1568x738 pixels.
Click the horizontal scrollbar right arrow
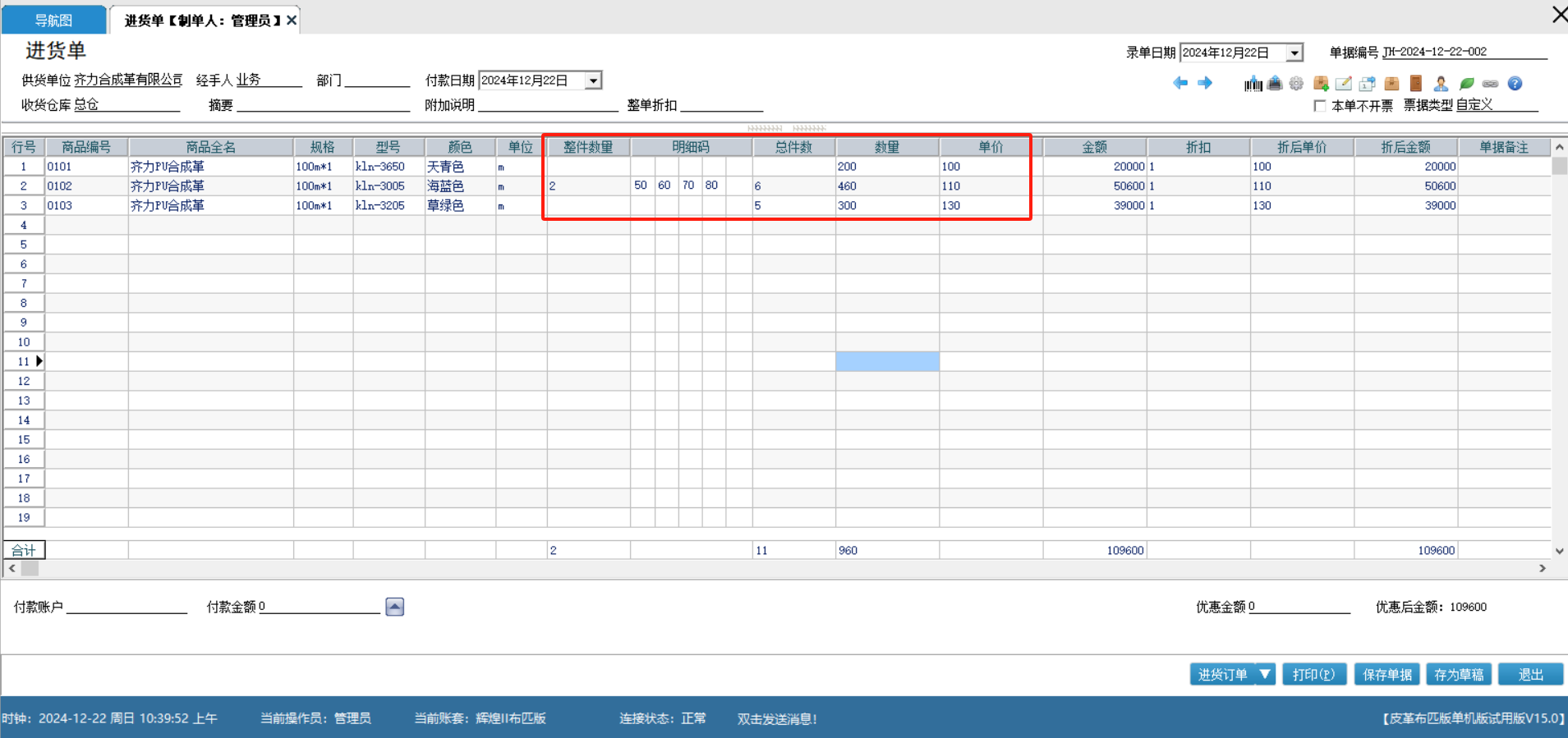pos(1543,568)
